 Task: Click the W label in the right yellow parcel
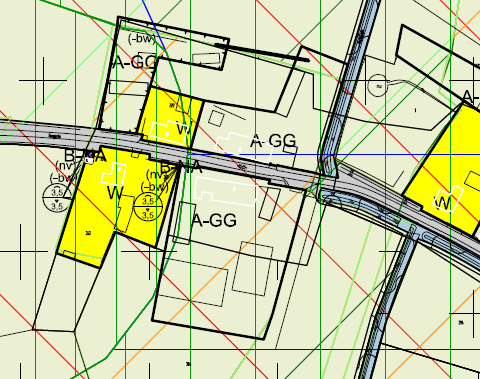click(443, 203)
